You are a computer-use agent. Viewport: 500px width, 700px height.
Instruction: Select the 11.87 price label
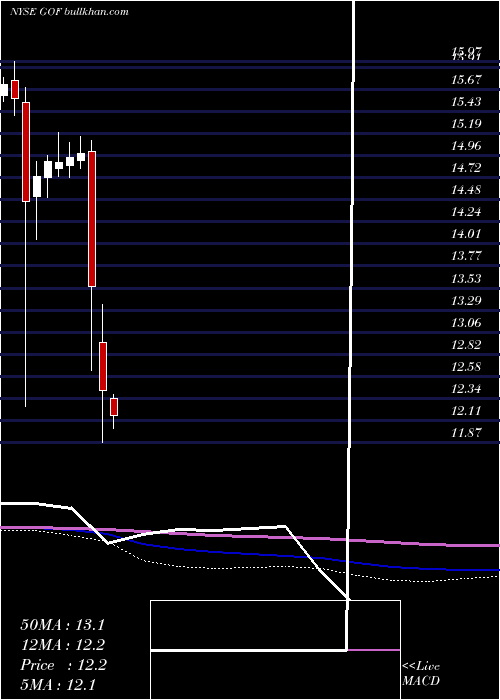tap(467, 433)
